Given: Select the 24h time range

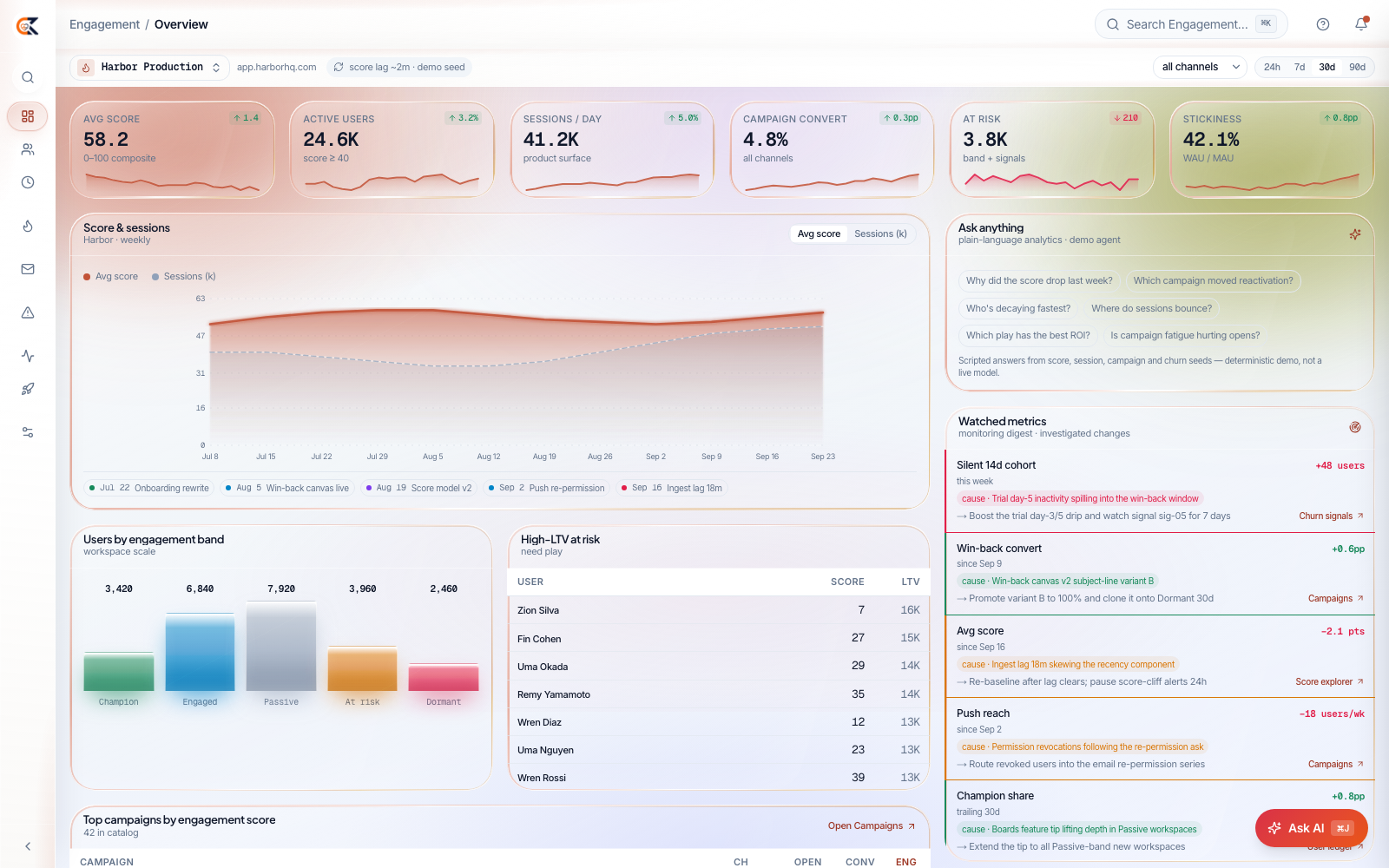Looking at the screenshot, I should (1272, 67).
